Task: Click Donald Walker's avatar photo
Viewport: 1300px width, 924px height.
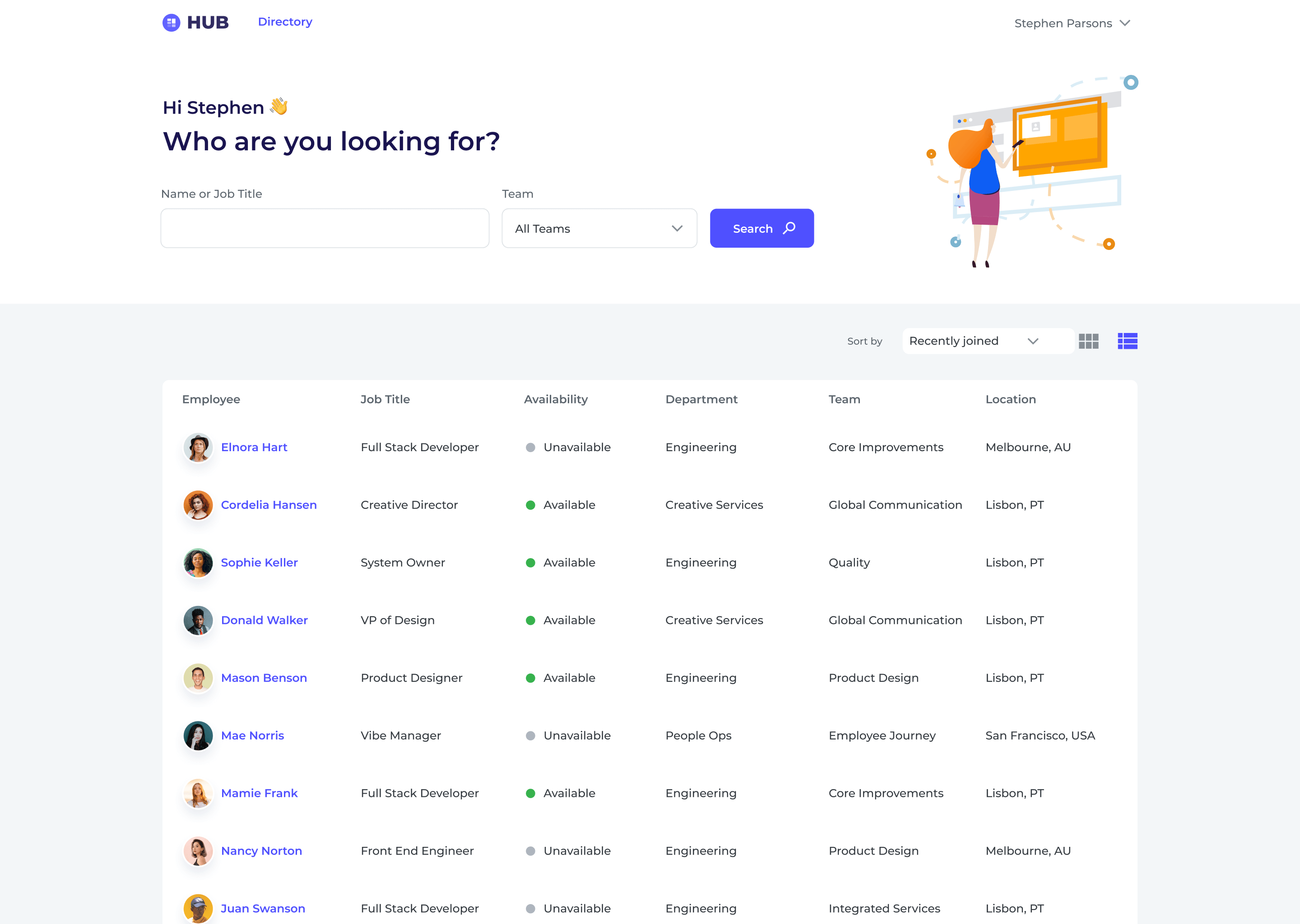Action: [198, 620]
